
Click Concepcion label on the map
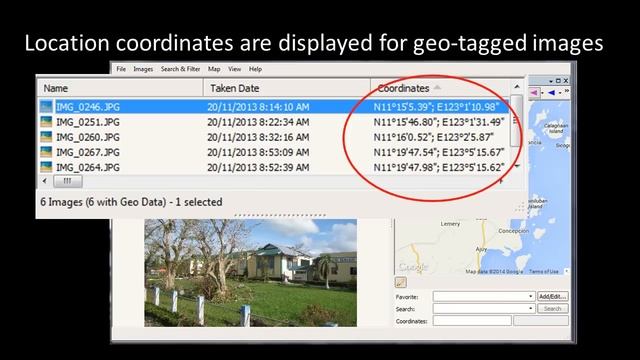coord(513,231)
